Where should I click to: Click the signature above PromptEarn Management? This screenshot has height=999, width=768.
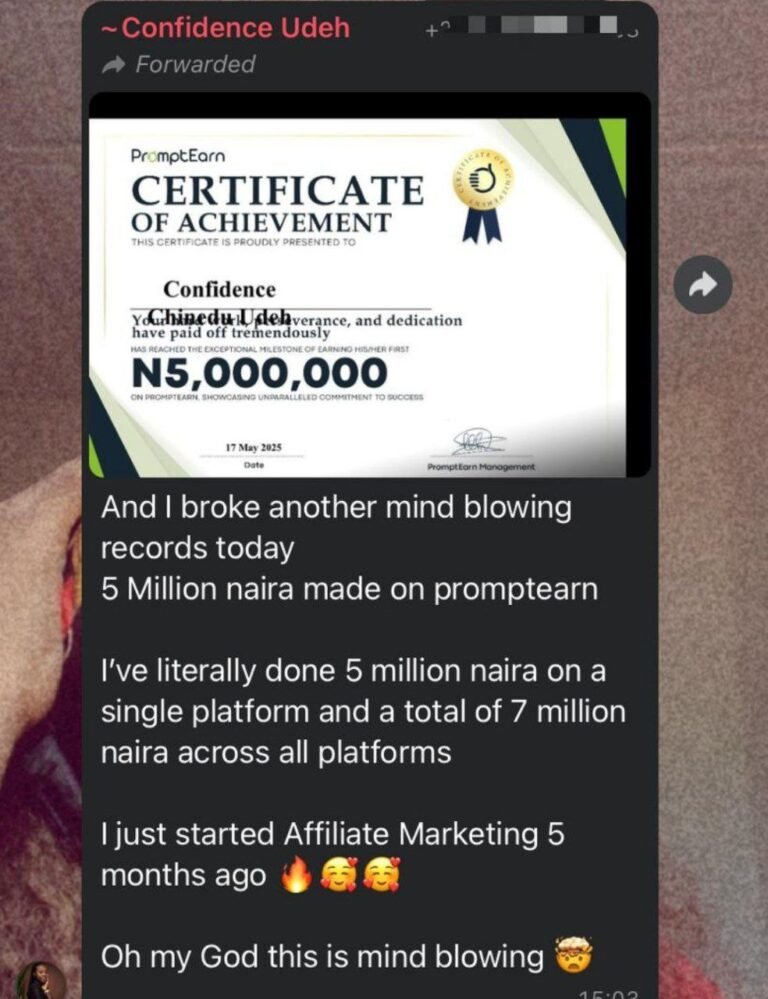[x=479, y=440]
